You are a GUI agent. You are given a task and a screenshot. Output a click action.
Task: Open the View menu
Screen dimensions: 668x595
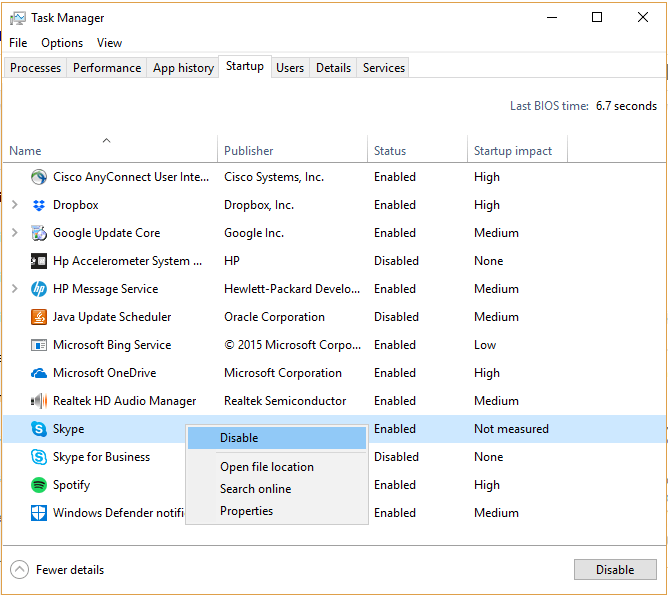109,43
